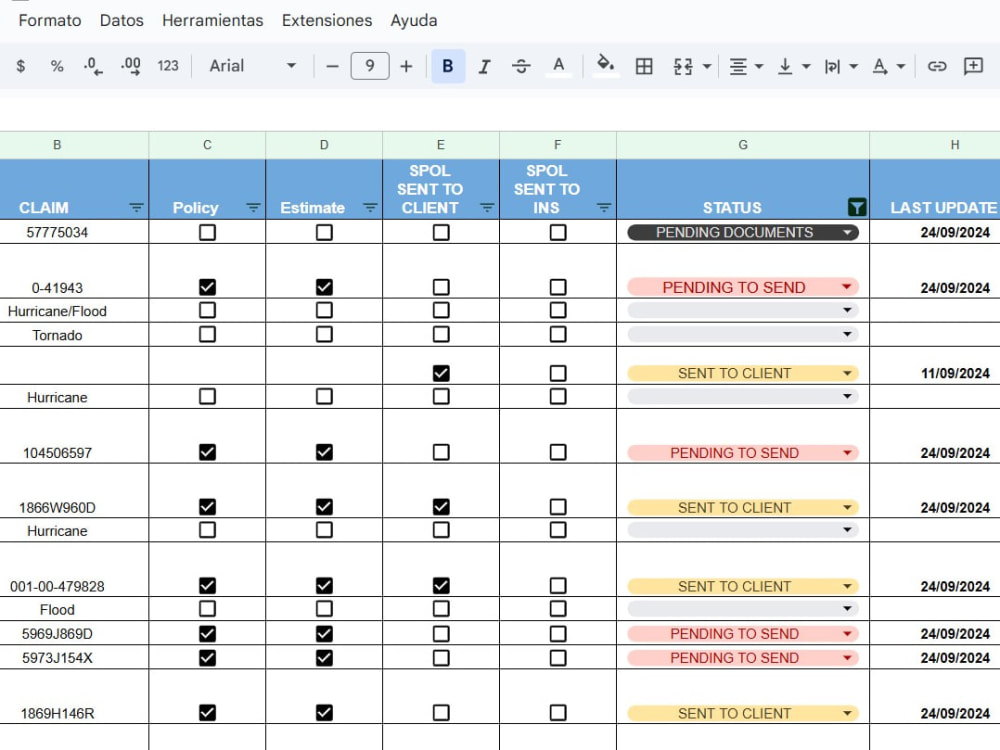Open SPOL SENT TO CLIENT filter icon
This screenshot has height=750, width=1000.
(487, 208)
